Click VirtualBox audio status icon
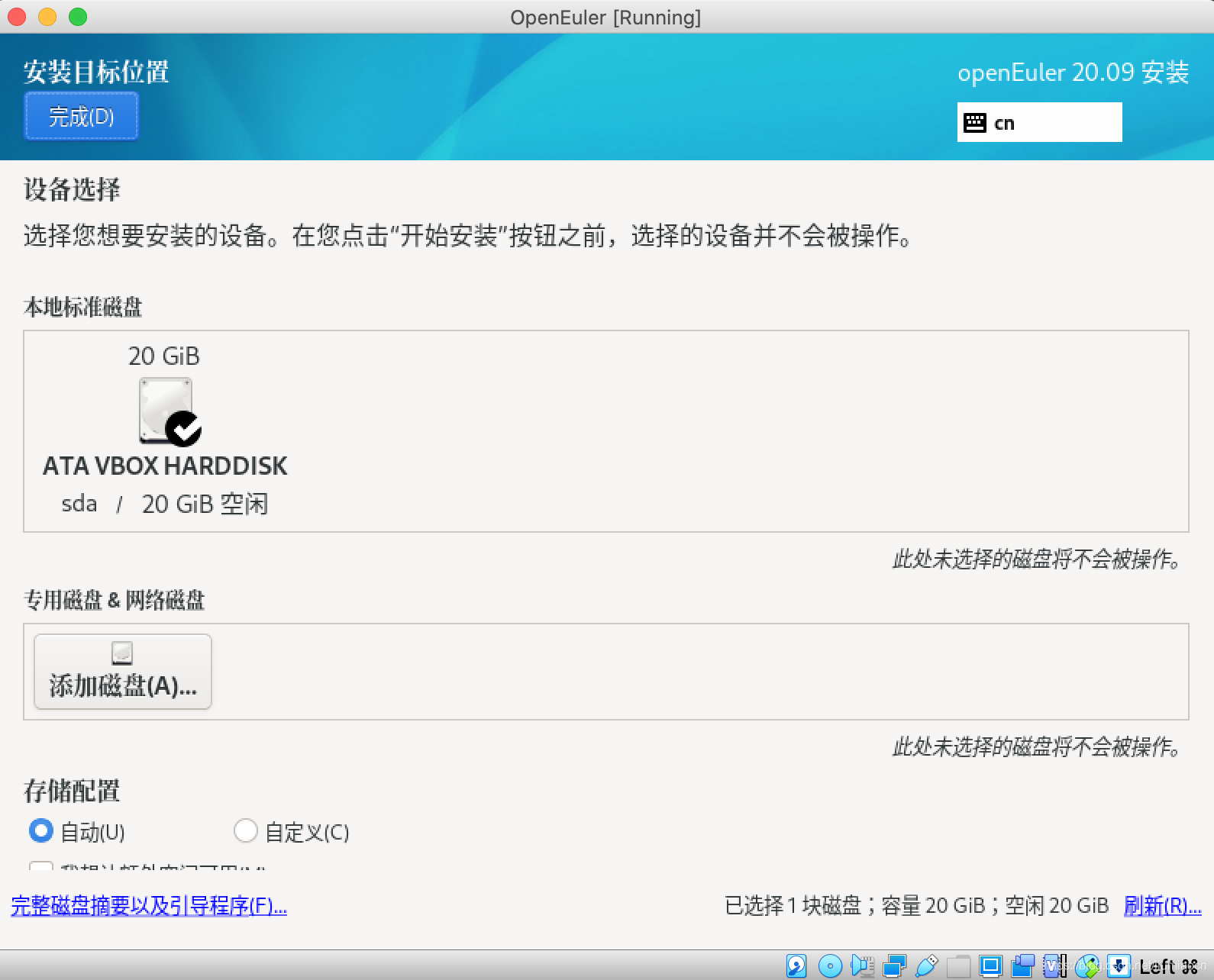Image resolution: width=1214 pixels, height=980 pixels. point(863,966)
